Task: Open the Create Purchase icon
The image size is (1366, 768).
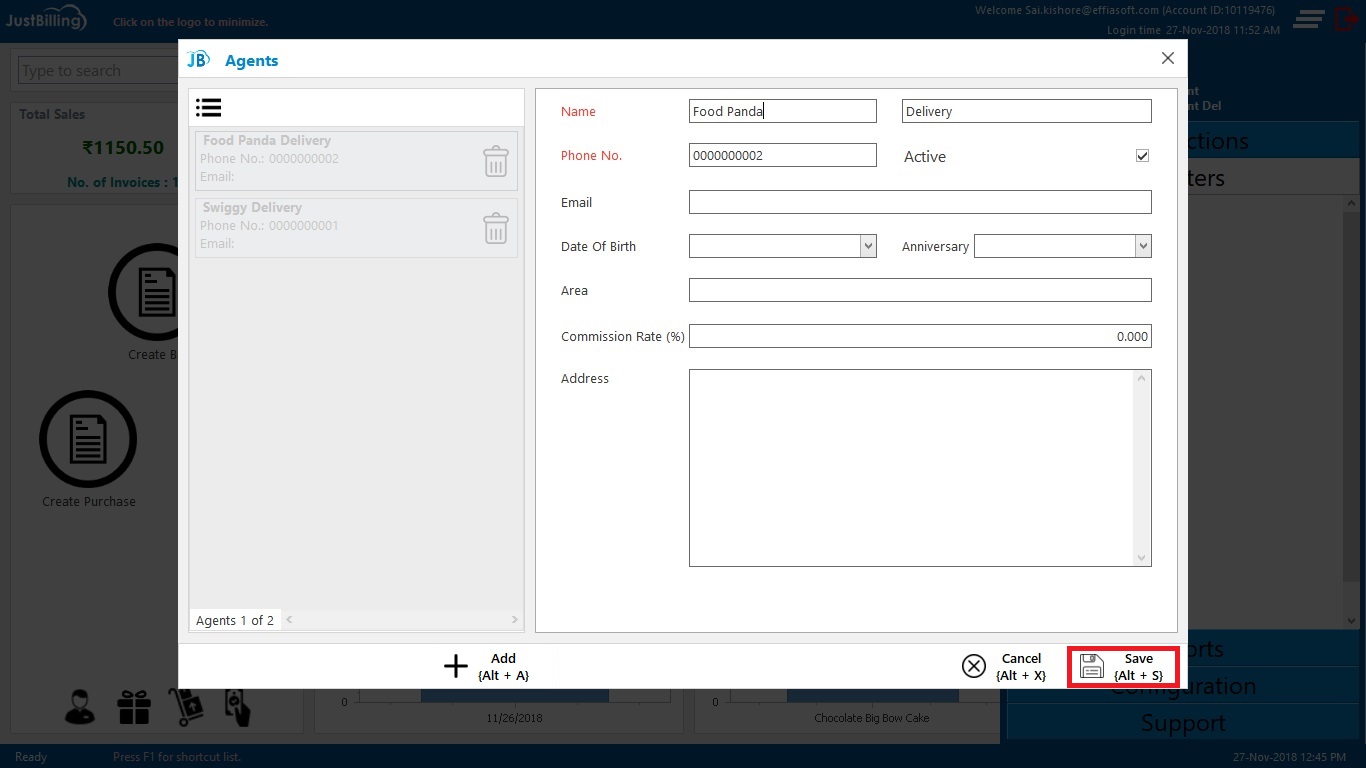Action: click(x=88, y=438)
